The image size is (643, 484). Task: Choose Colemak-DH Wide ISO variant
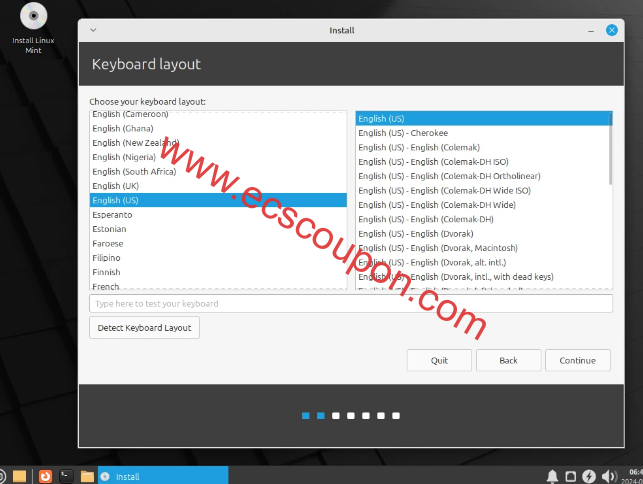(482, 190)
